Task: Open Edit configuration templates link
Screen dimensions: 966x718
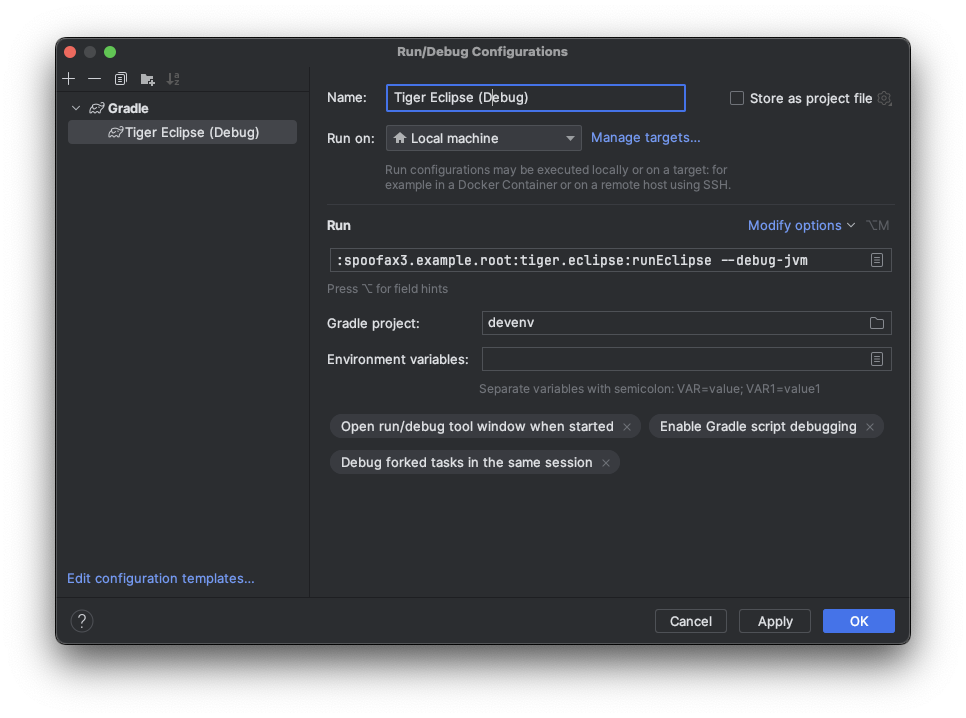Action: [x=160, y=578]
